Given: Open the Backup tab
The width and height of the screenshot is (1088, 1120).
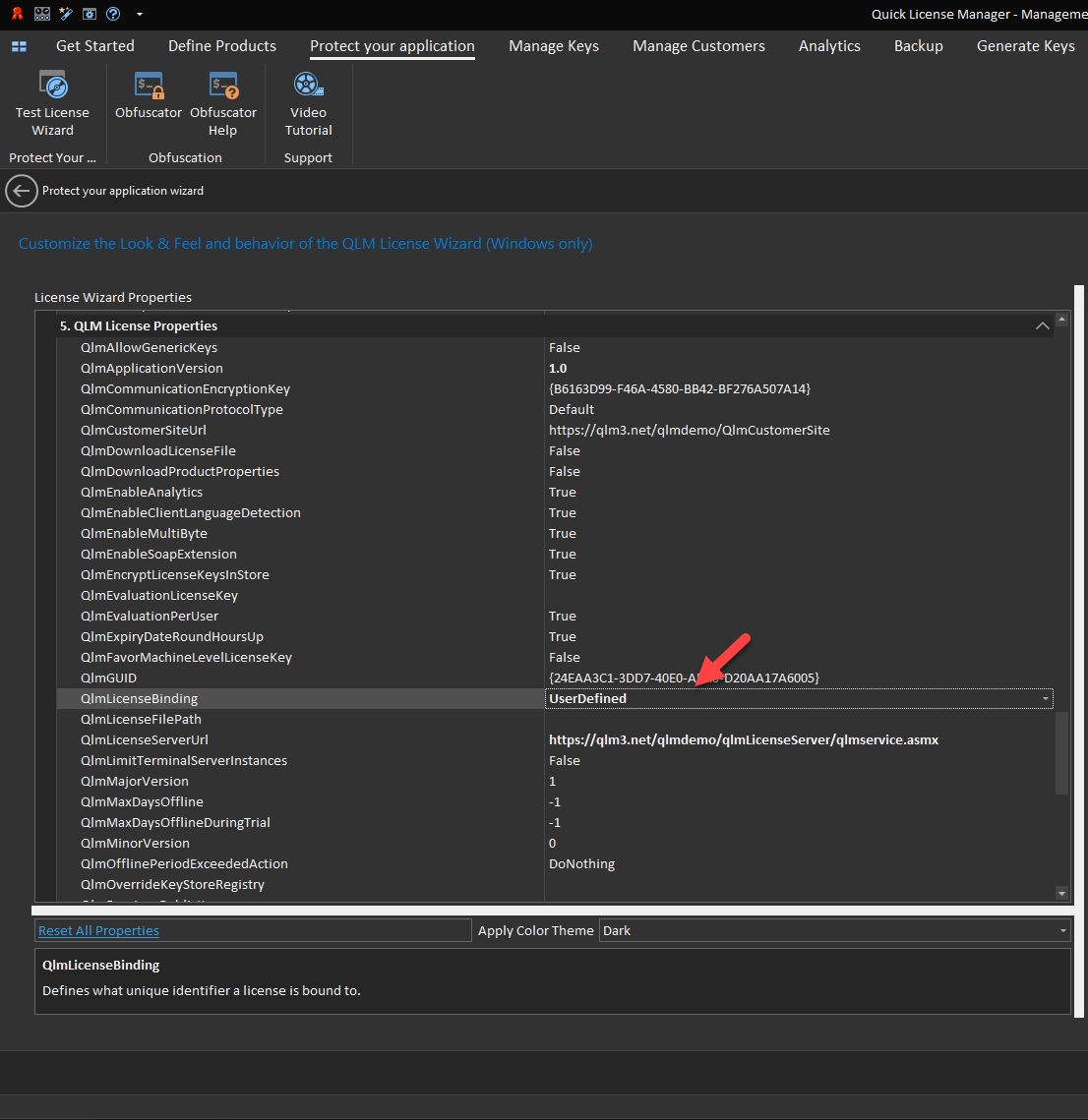Looking at the screenshot, I should pos(919,45).
